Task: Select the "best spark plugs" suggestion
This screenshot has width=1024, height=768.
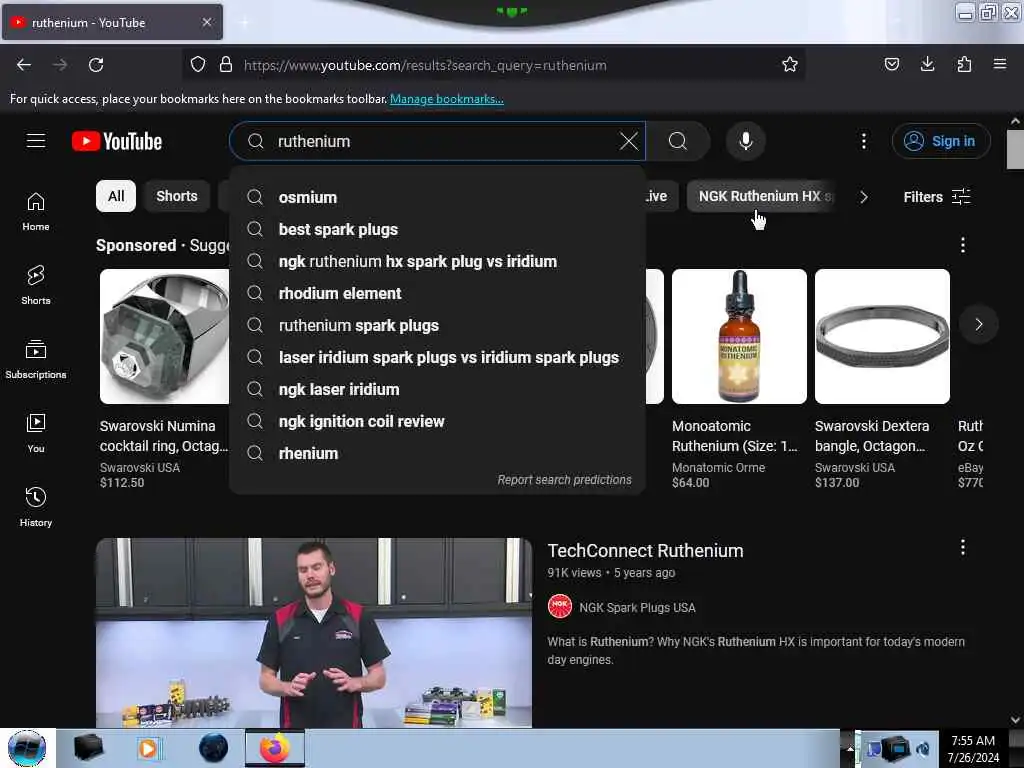Action: (x=437, y=229)
